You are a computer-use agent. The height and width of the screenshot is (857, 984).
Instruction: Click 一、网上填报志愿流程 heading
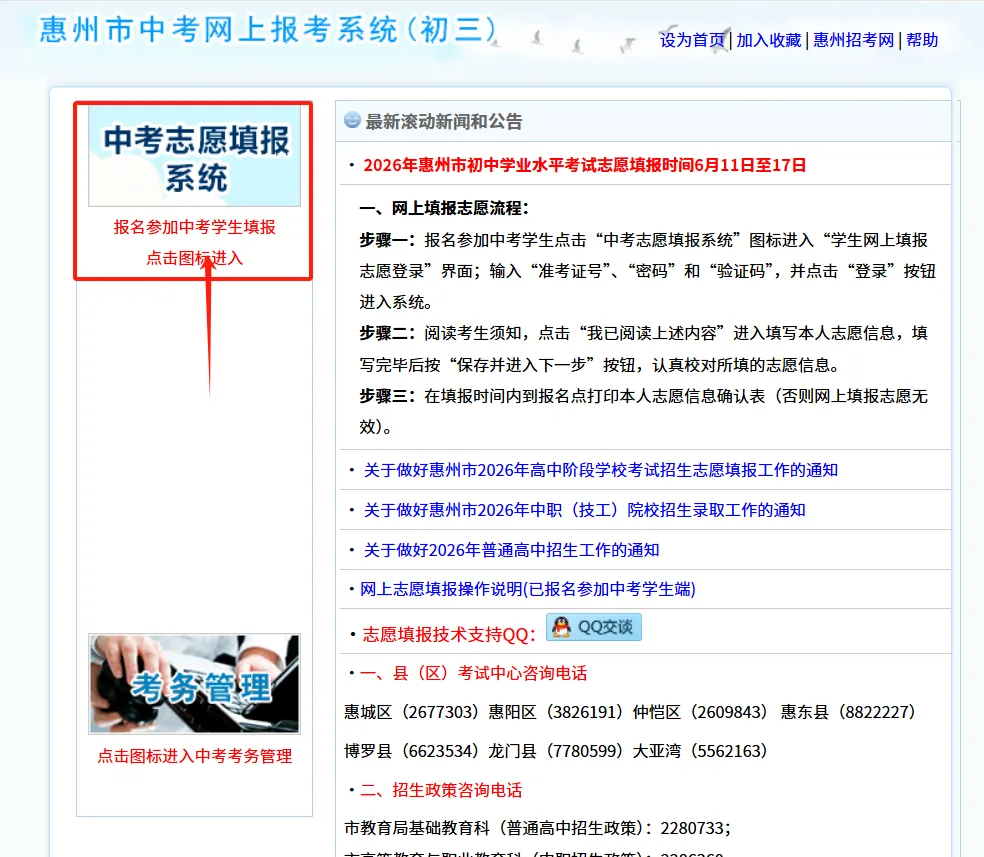coord(444,208)
